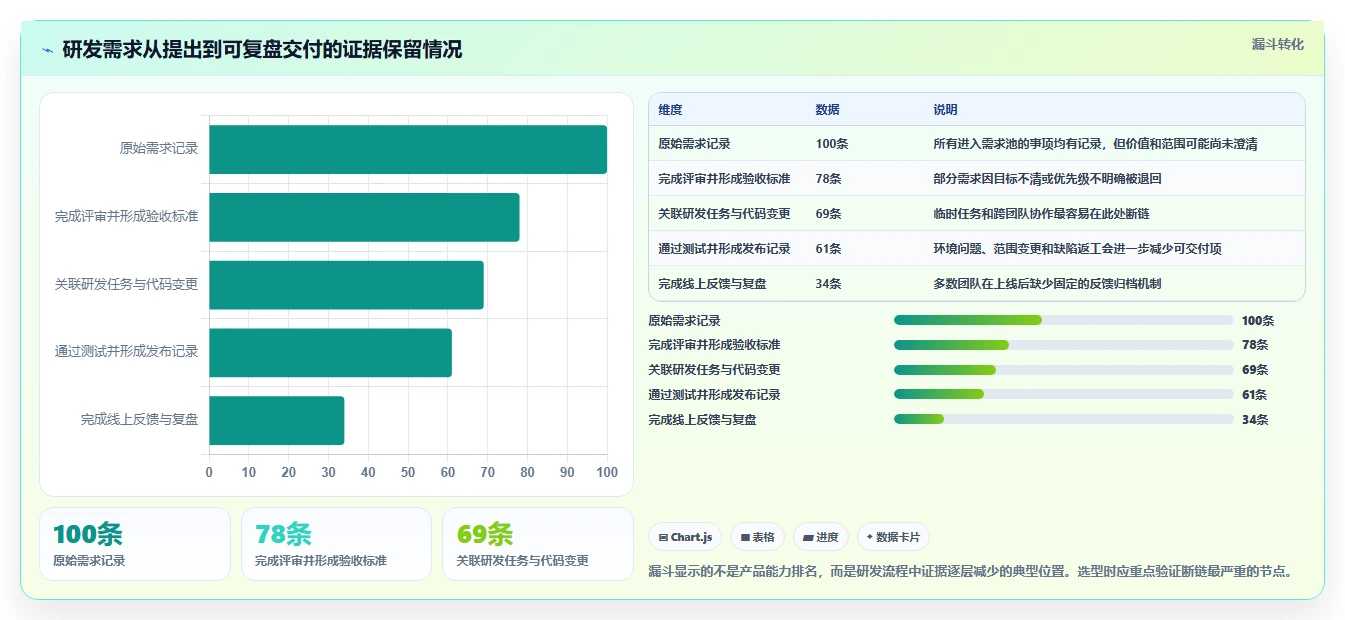Click the 完成线上反馈与复盘 chart bar
Viewport: 1345px width, 620px height.
pos(276,420)
